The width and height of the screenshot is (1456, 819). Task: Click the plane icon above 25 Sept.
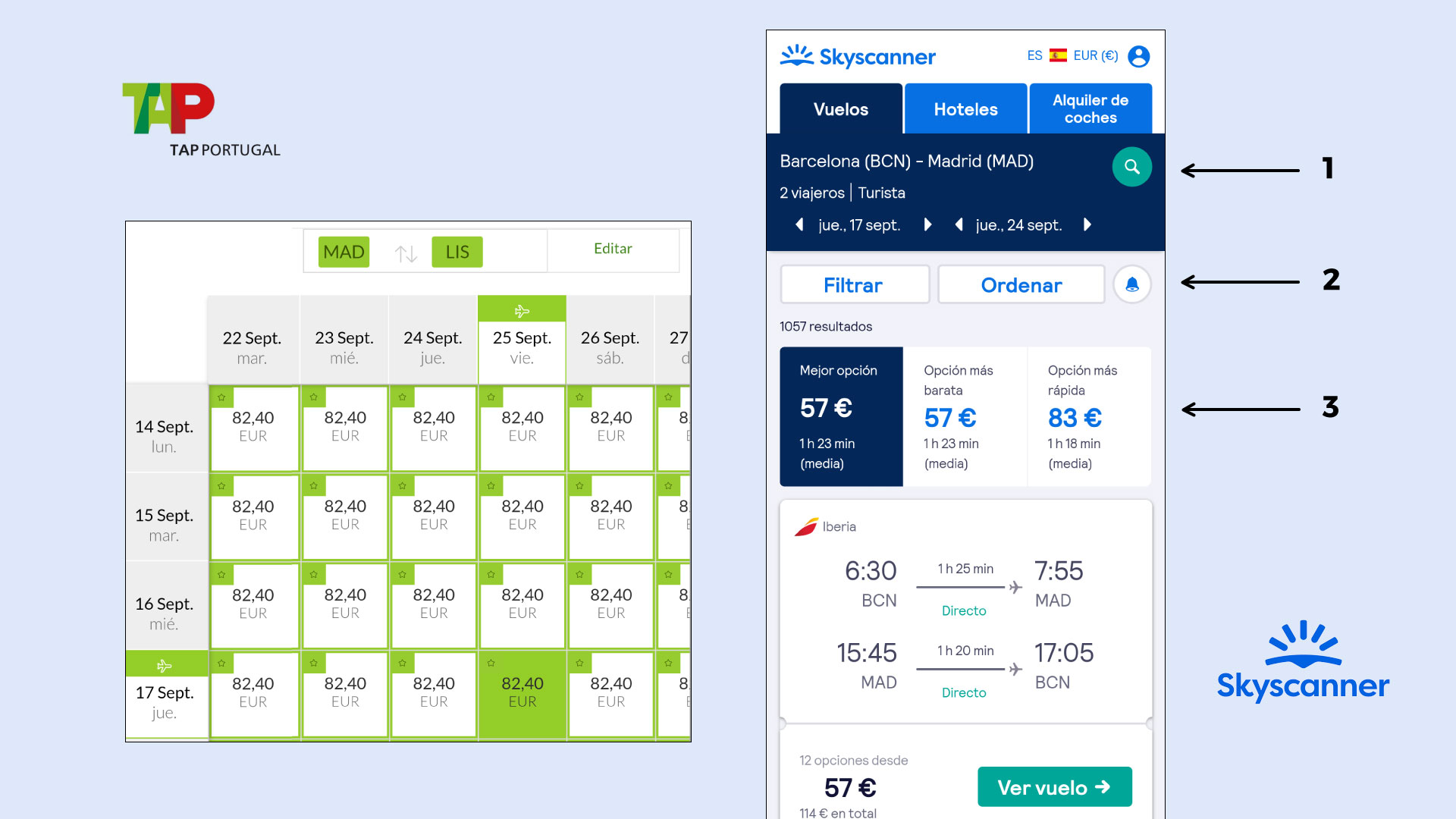pyautogui.click(x=522, y=311)
